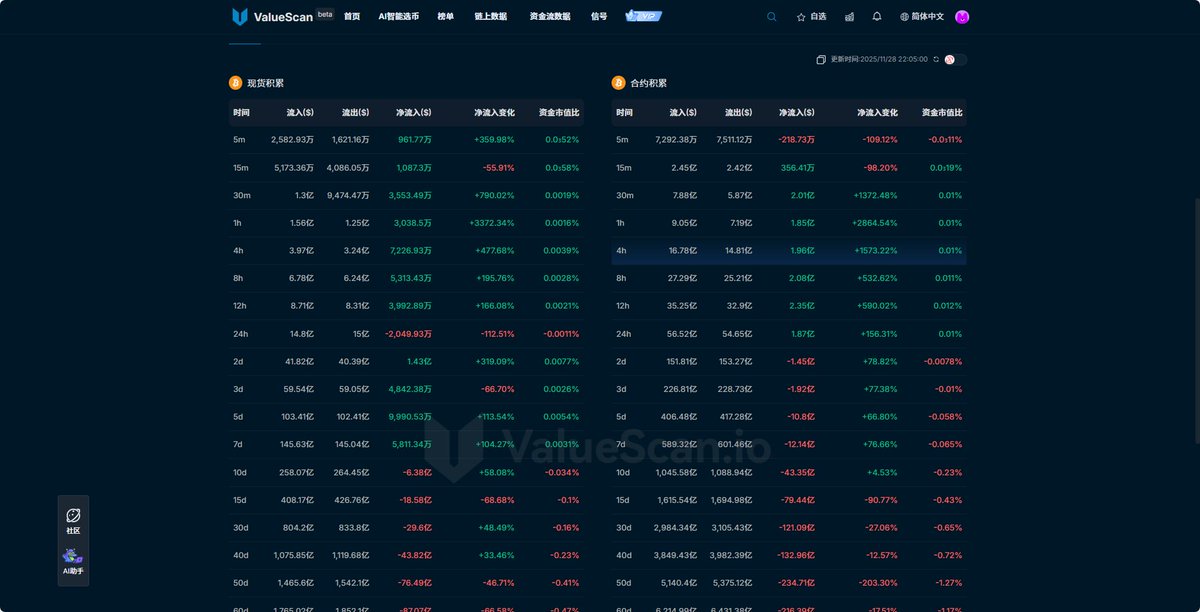
Task: Open the AI智能选币 page
Action: (399, 16)
